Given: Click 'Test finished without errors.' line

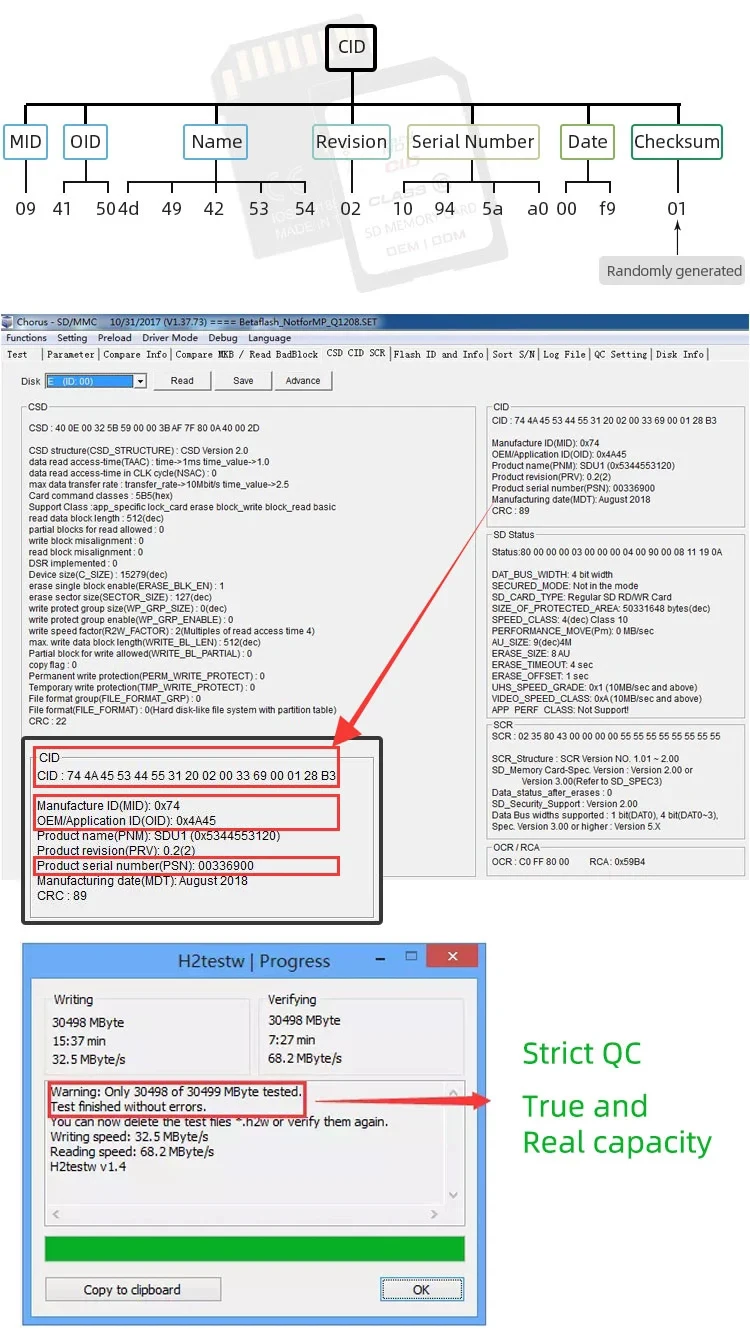Looking at the screenshot, I should [128, 1106].
